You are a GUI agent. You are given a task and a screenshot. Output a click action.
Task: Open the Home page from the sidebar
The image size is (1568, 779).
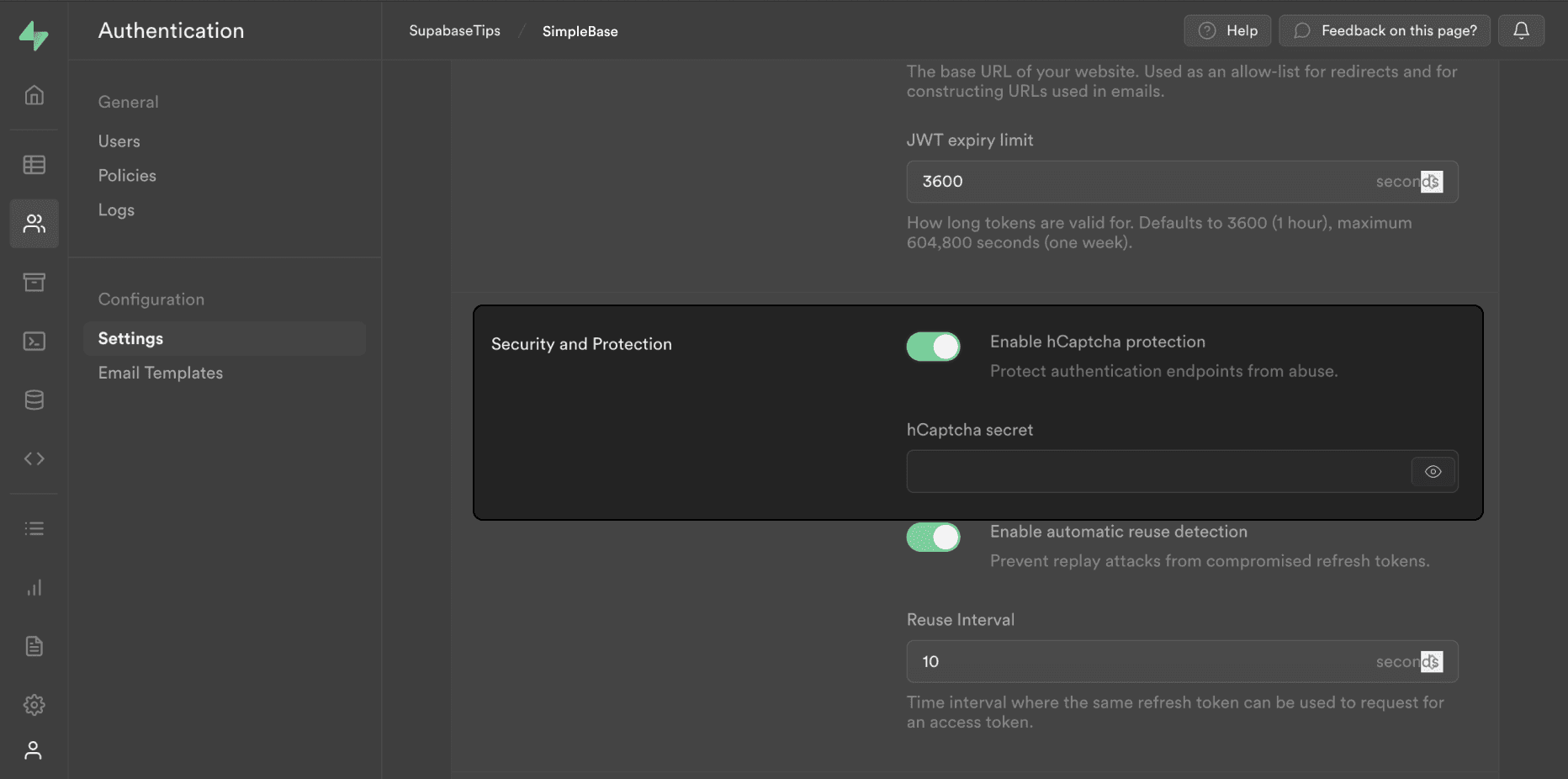click(x=34, y=95)
